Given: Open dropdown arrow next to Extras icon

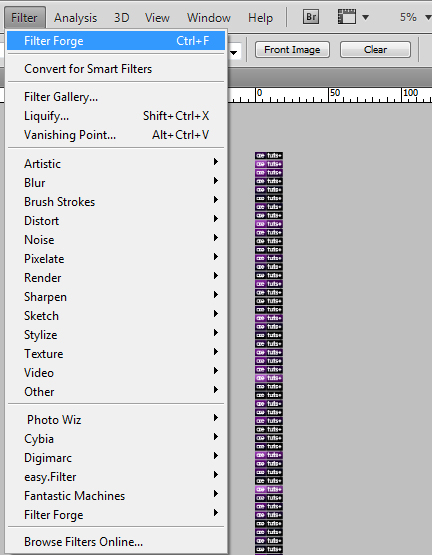Looking at the screenshot, I should click(x=365, y=17).
